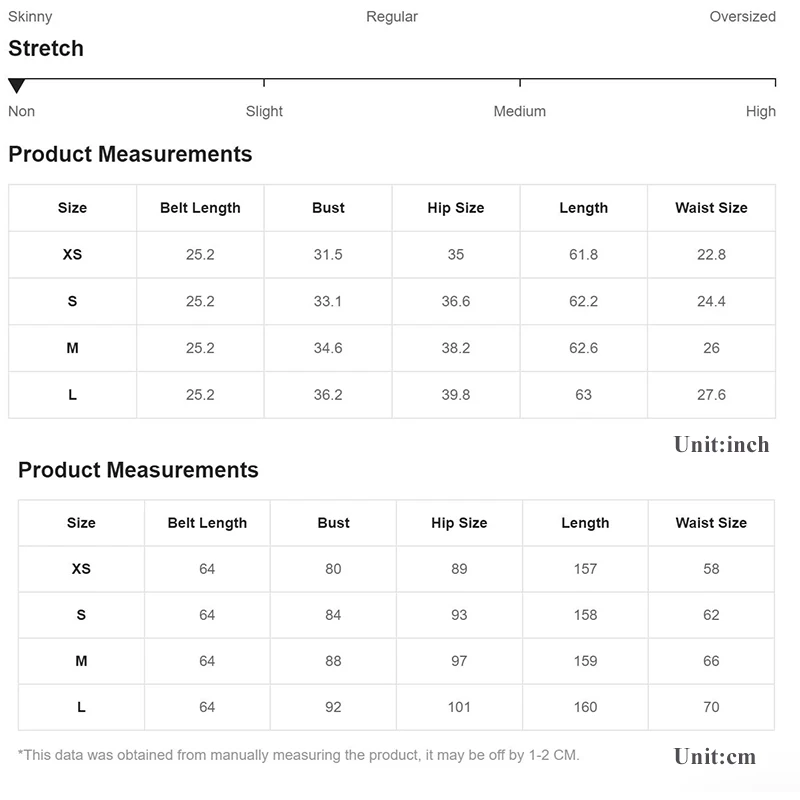Click the 'Skinny' fit label
The image size is (800, 800).
(30, 16)
